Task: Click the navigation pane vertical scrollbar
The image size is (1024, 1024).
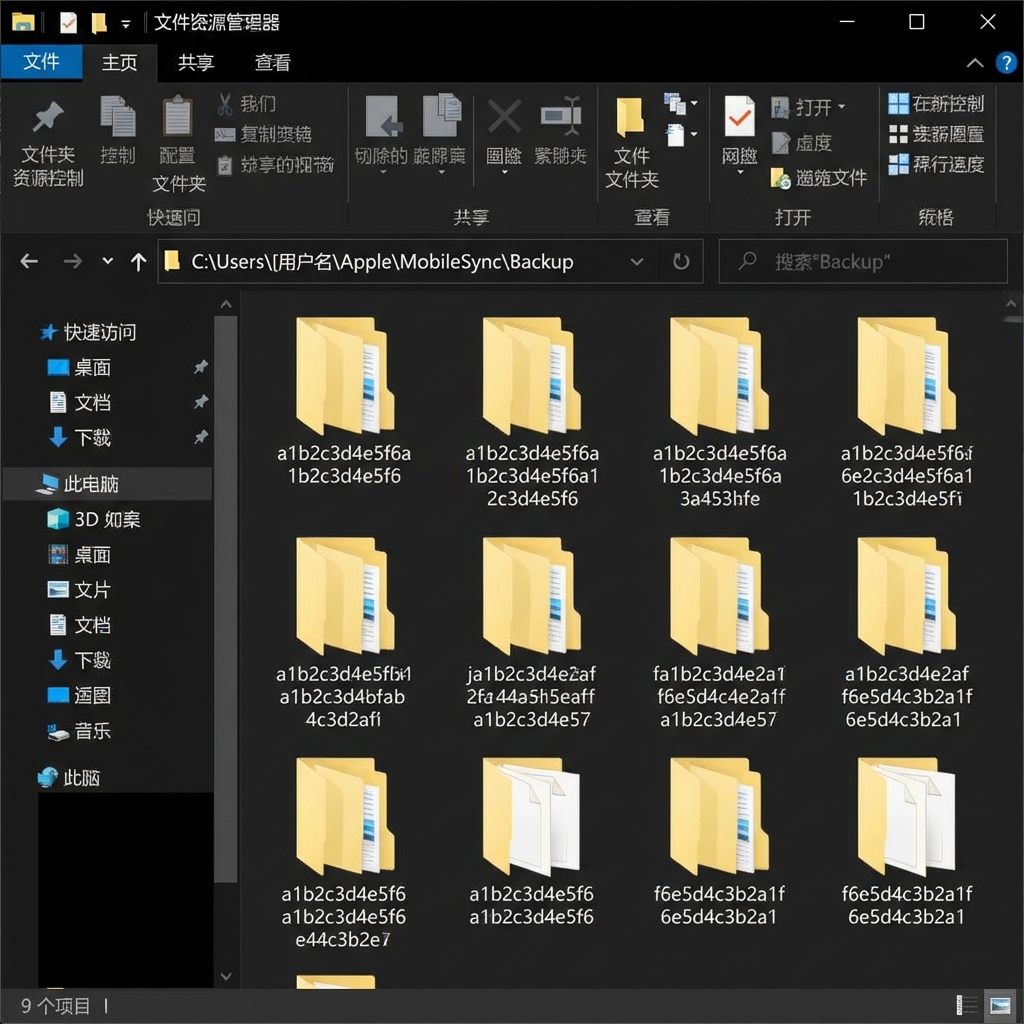Action: 226,600
